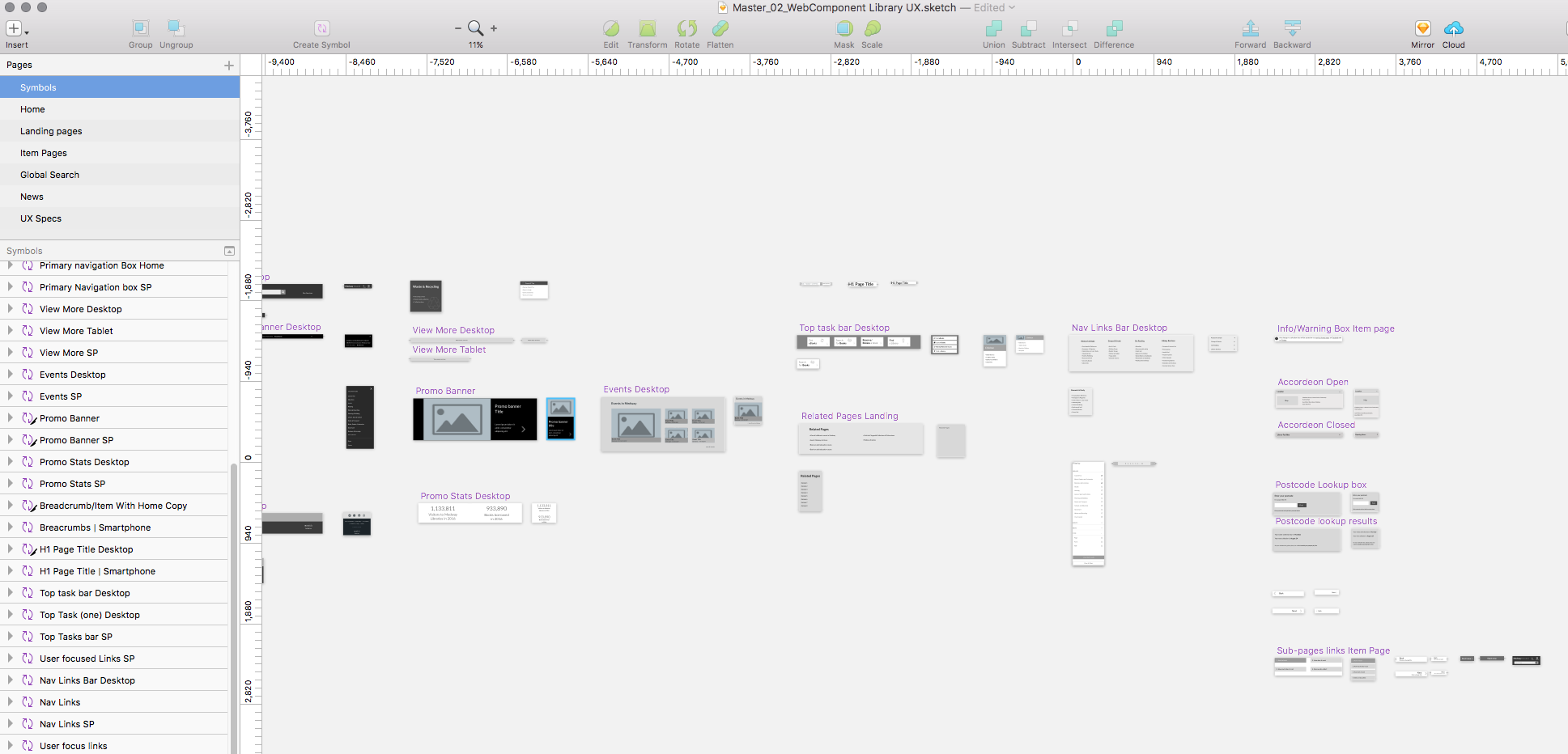Open the Cloud share icon

(1453, 29)
